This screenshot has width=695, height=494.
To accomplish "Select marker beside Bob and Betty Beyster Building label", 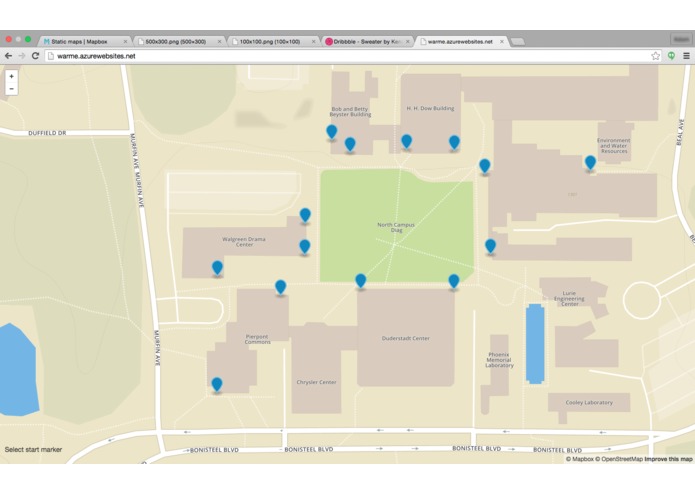I will tap(332, 132).
